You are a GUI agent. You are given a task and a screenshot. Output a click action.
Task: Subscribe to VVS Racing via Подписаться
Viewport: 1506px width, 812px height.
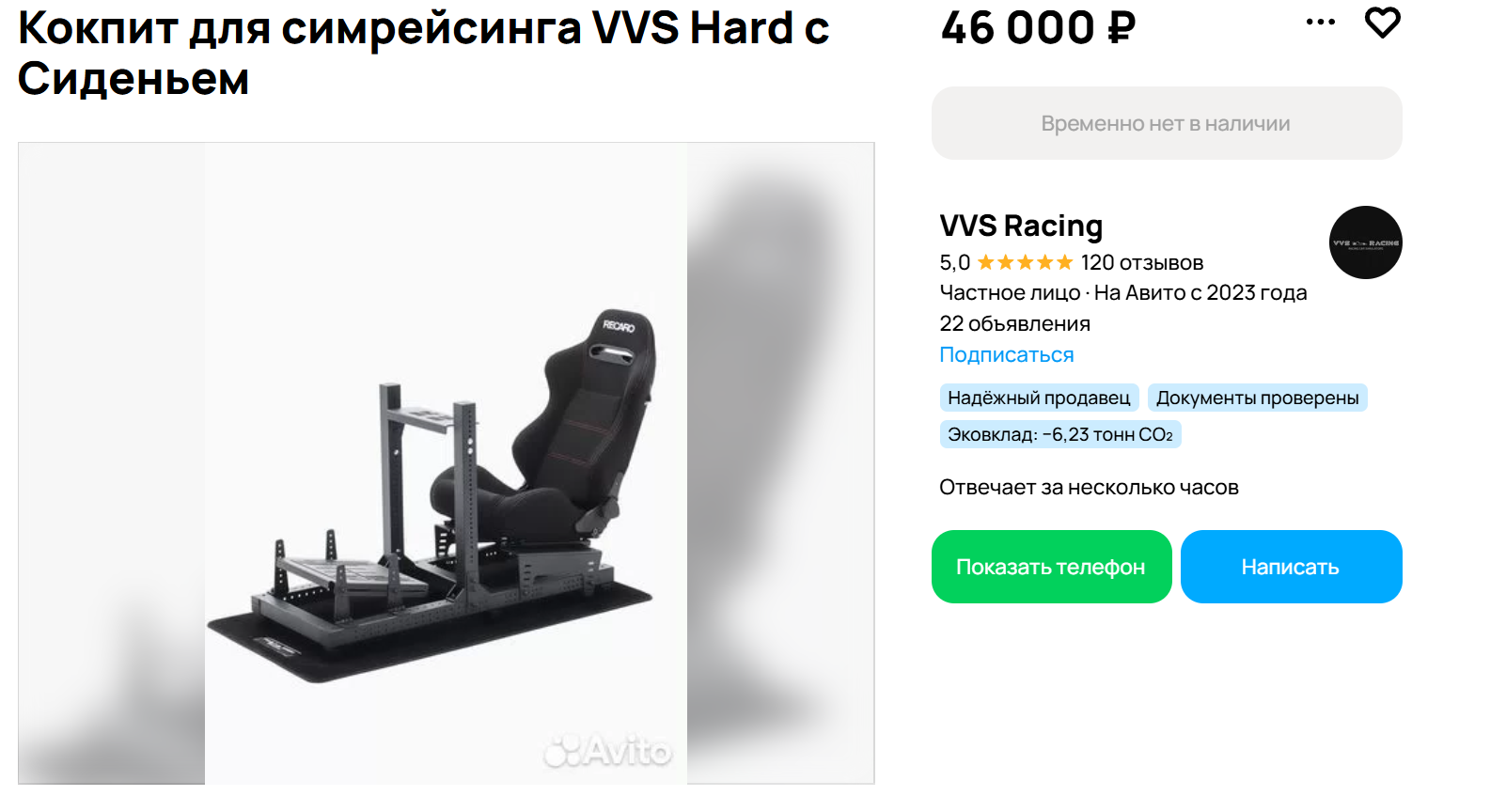(x=1006, y=354)
